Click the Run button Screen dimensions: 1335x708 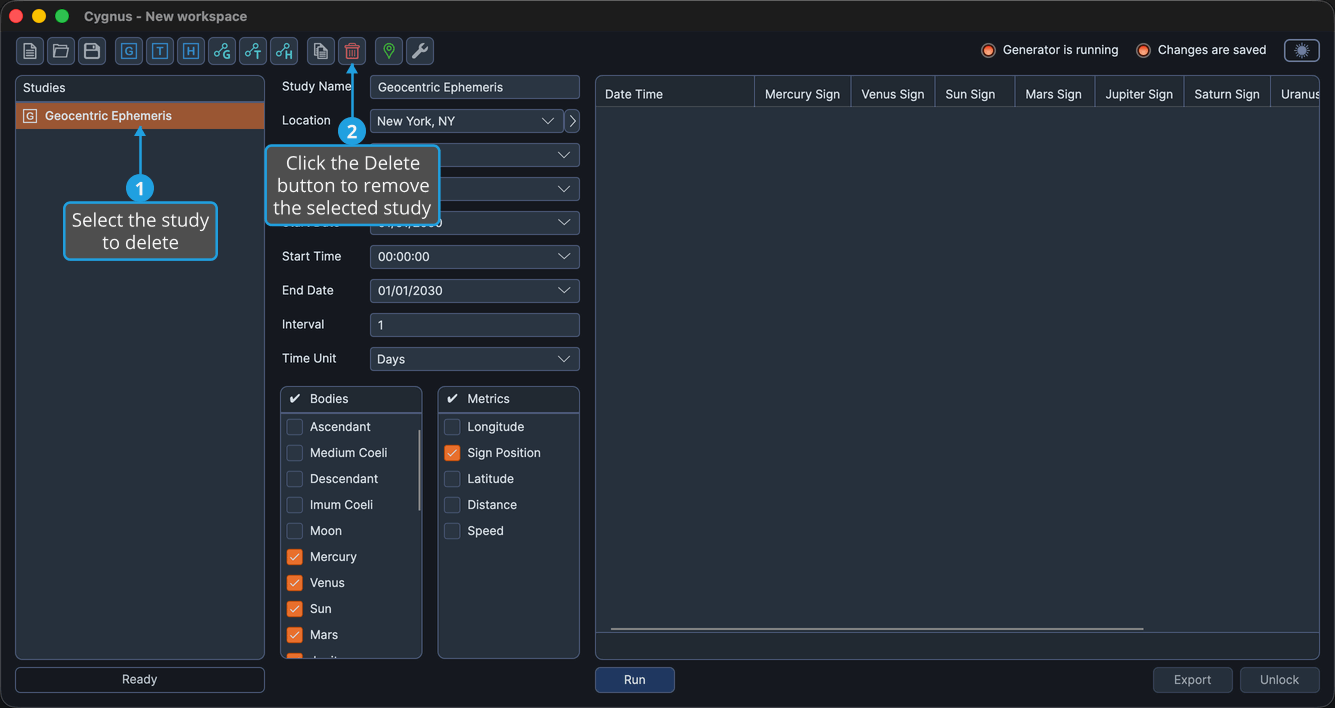point(635,680)
